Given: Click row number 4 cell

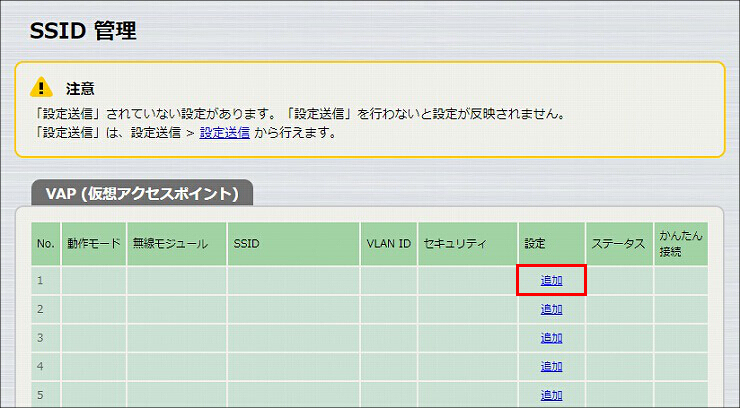Looking at the screenshot, I should click(x=46, y=366).
